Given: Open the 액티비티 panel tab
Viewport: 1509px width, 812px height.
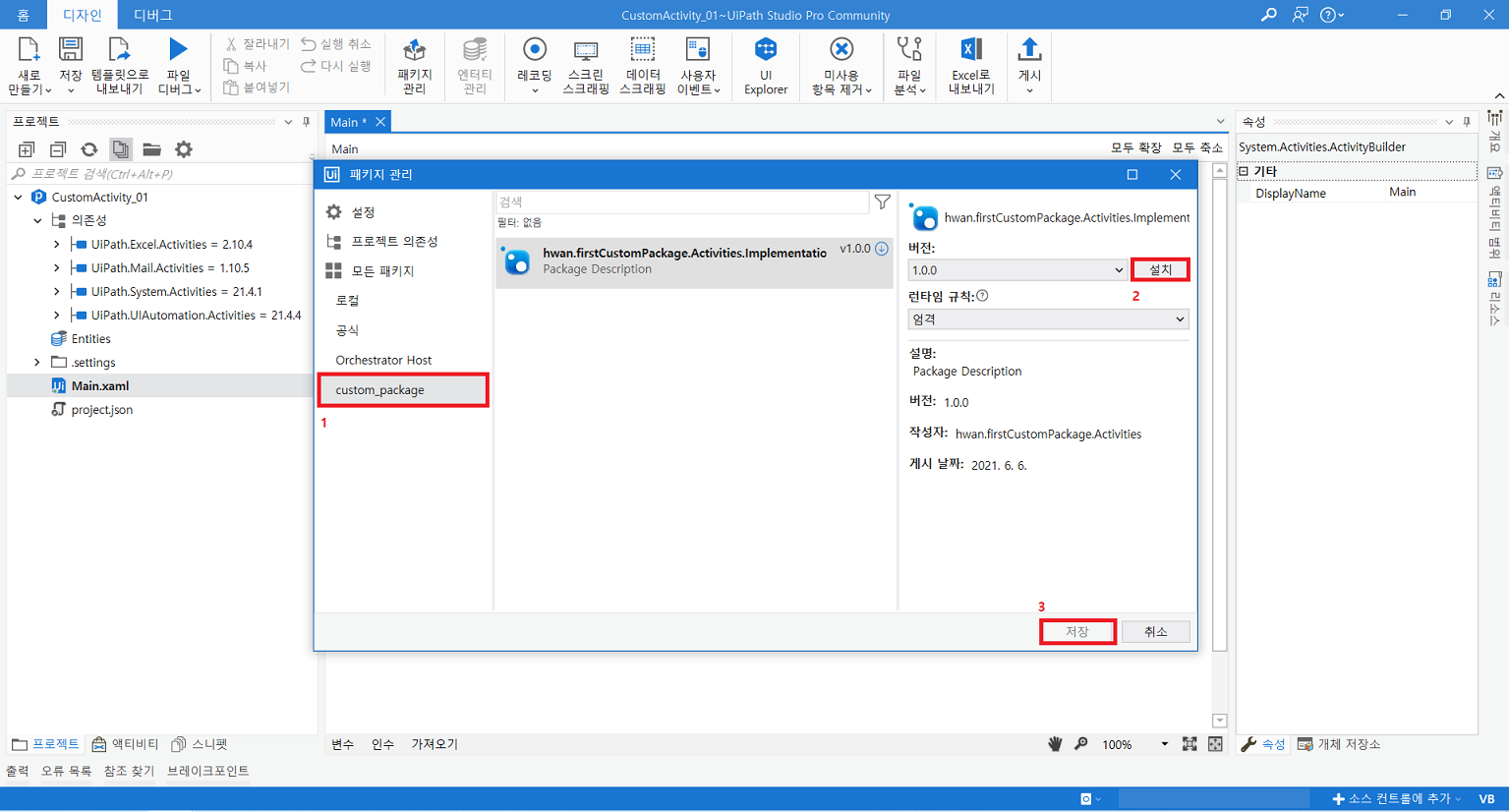Looking at the screenshot, I should [126, 744].
